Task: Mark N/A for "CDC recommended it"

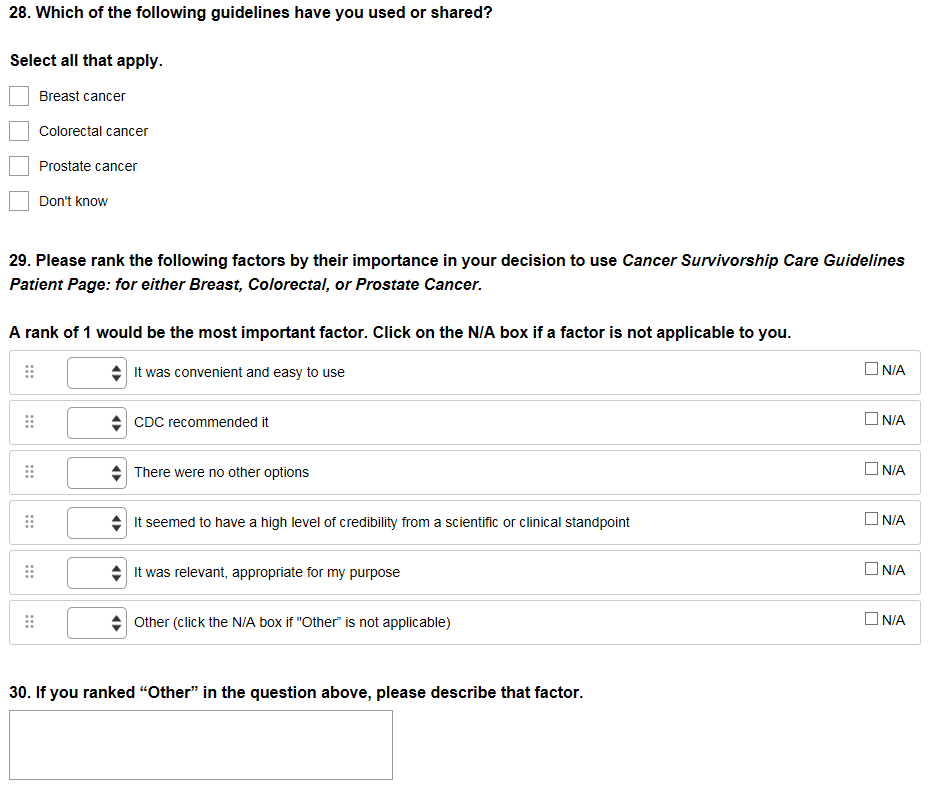Action: coord(872,419)
